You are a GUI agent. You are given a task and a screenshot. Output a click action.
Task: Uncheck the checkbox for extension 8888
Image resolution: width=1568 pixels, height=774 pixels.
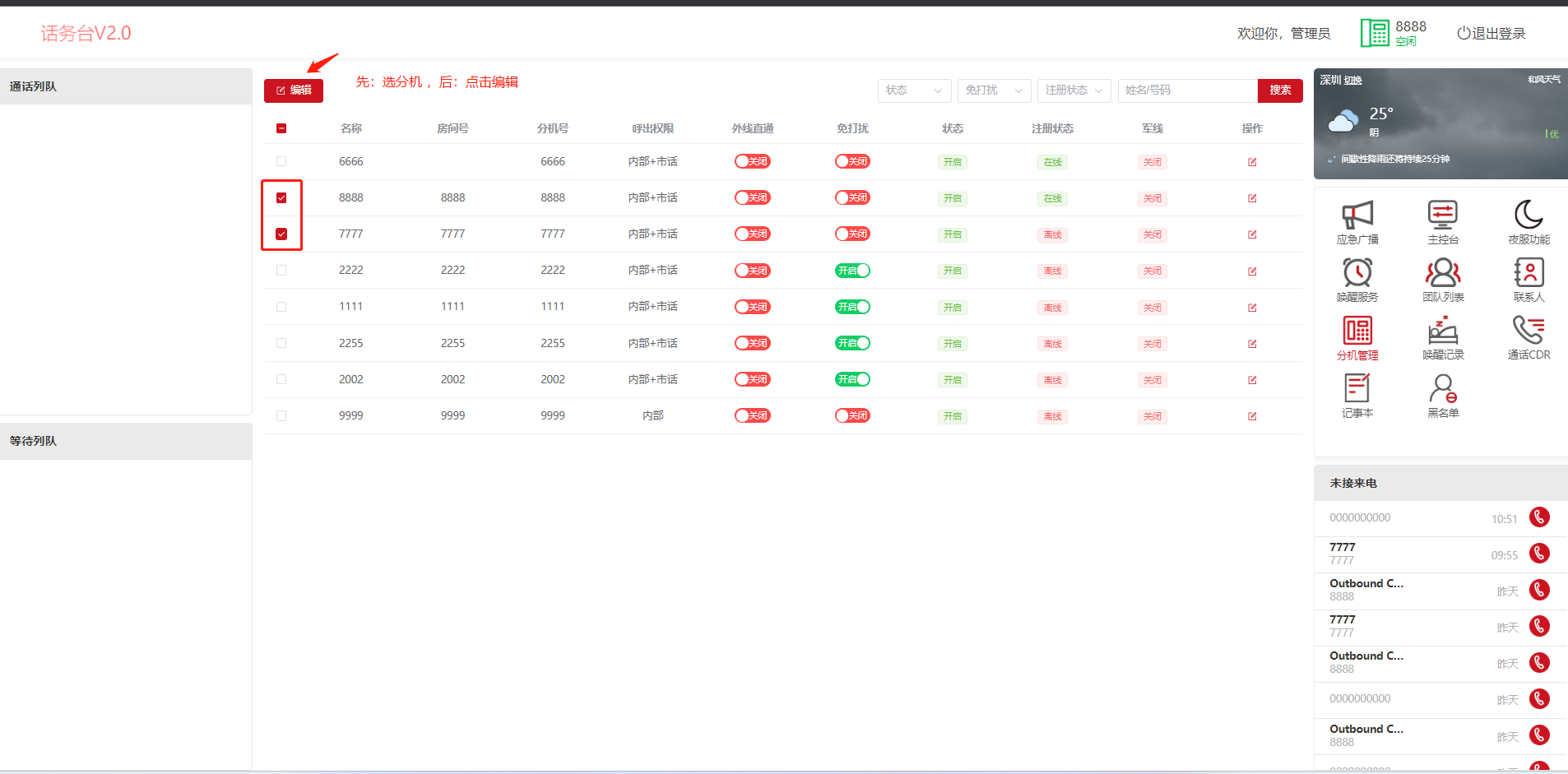pyautogui.click(x=281, y=198)
